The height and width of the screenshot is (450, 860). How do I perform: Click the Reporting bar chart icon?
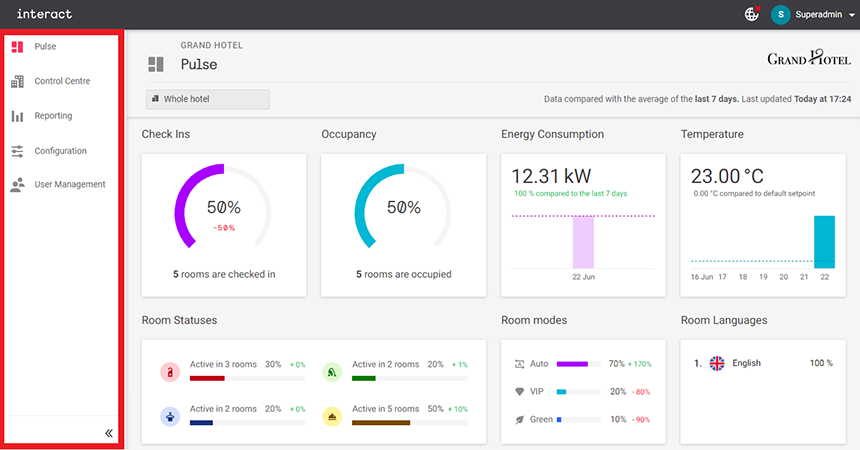click(17, 116)
